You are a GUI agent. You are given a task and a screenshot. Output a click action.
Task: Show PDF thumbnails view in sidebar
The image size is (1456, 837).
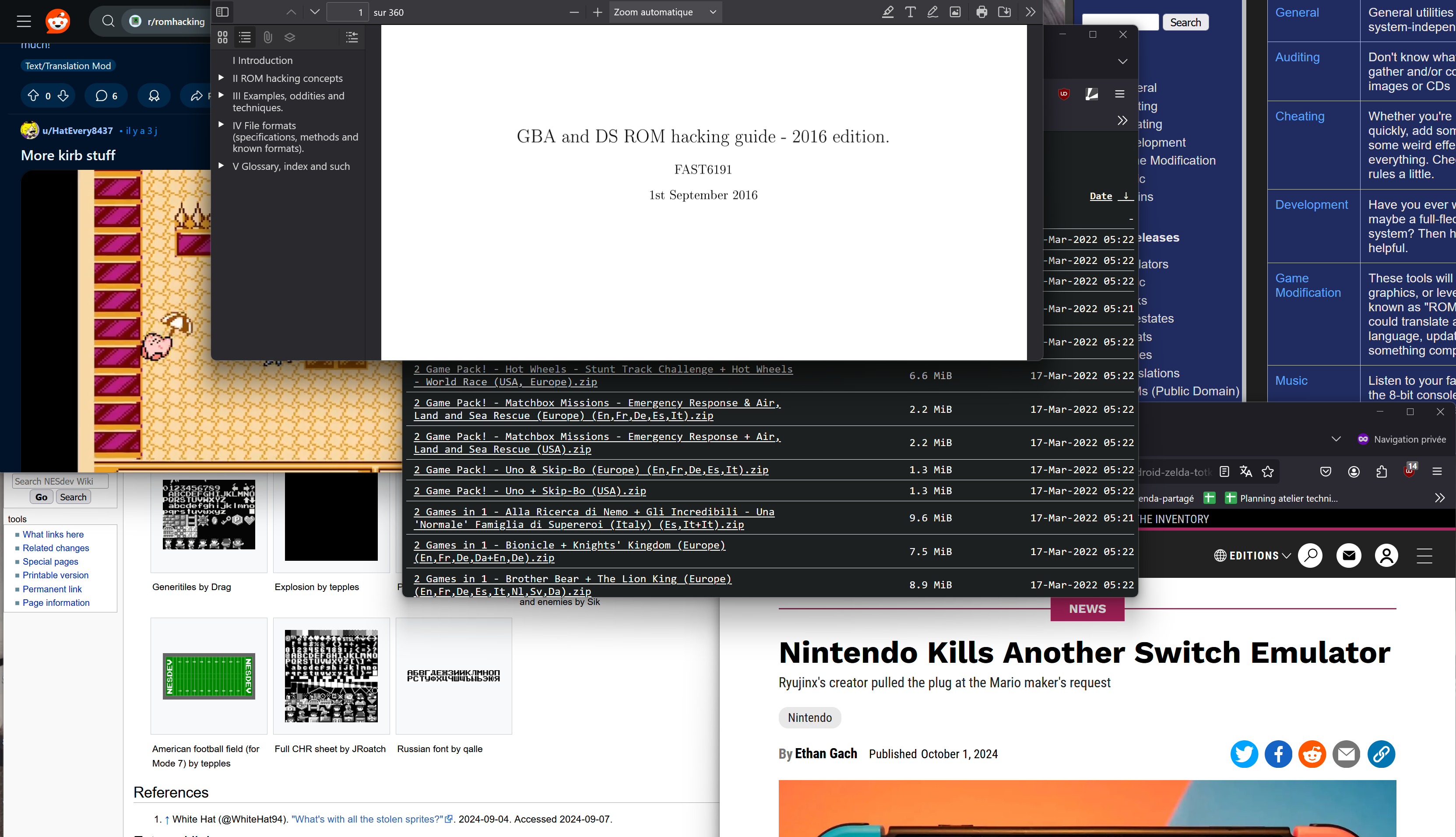222,37
